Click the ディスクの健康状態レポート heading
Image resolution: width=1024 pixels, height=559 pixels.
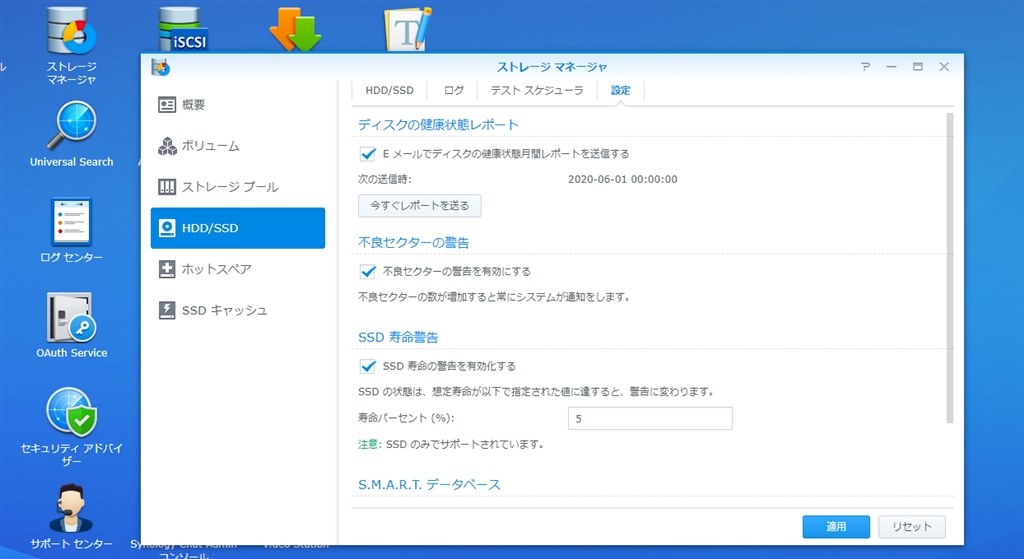[438, 125]
